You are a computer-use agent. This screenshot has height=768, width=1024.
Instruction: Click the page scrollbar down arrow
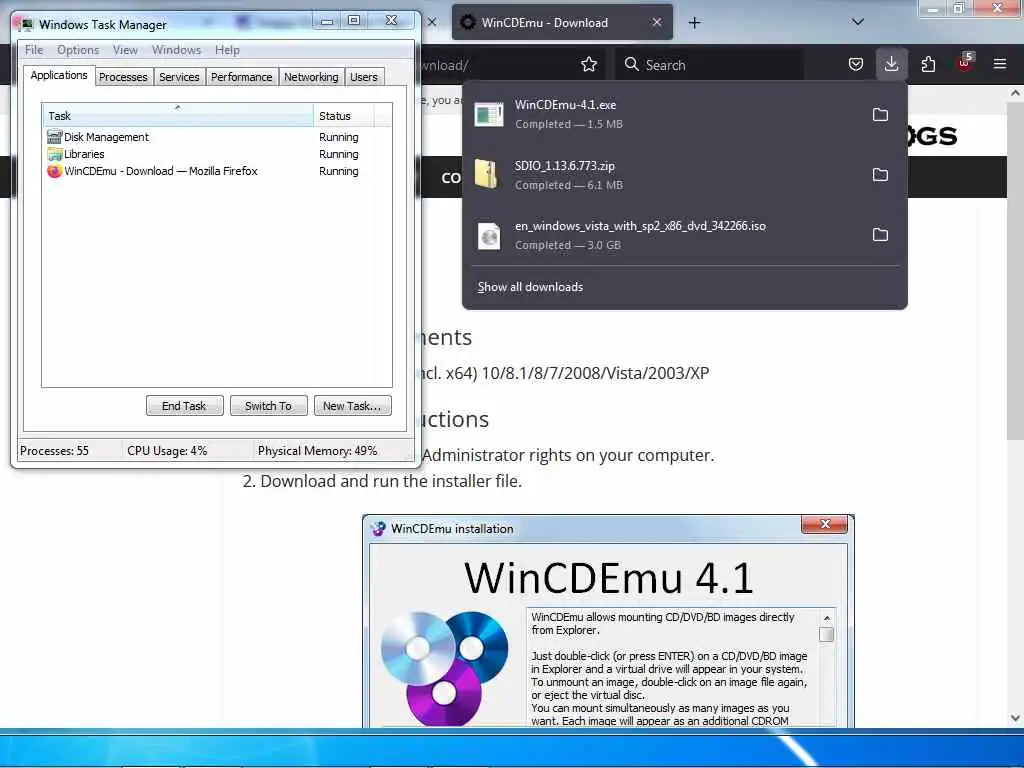(1014, 718)
